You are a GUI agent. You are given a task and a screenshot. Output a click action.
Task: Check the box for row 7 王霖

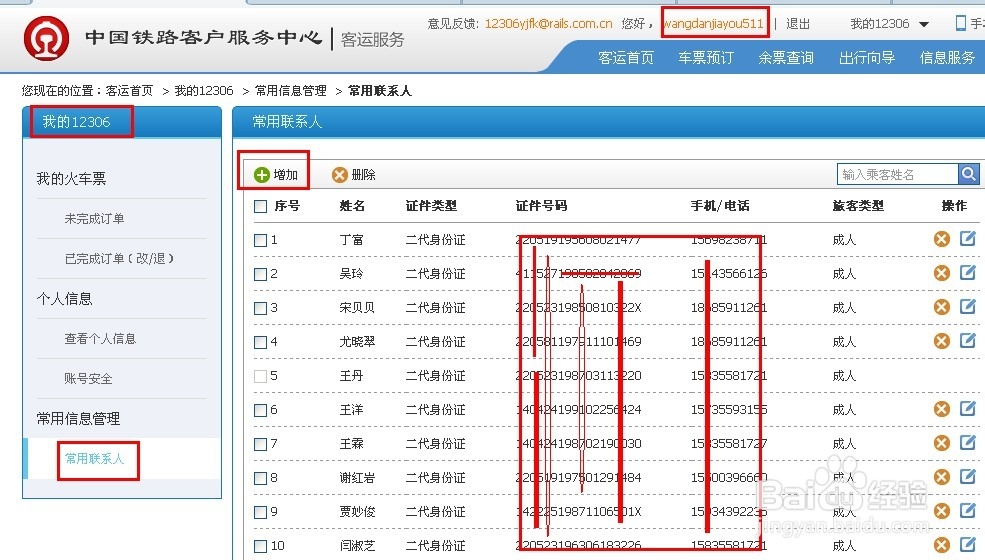point(260,444)
